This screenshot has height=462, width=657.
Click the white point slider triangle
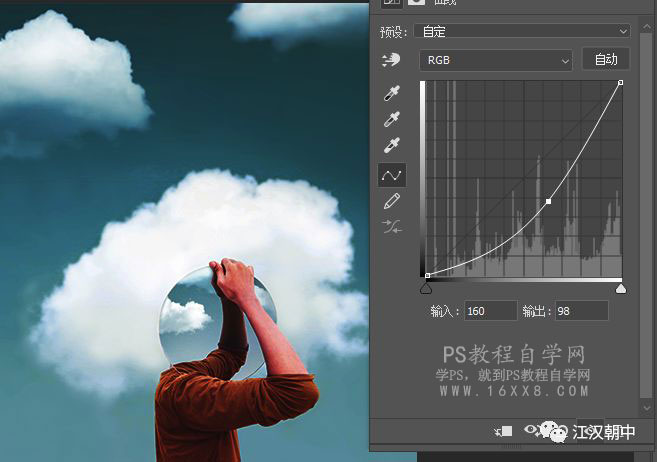[x=621, y=289]
